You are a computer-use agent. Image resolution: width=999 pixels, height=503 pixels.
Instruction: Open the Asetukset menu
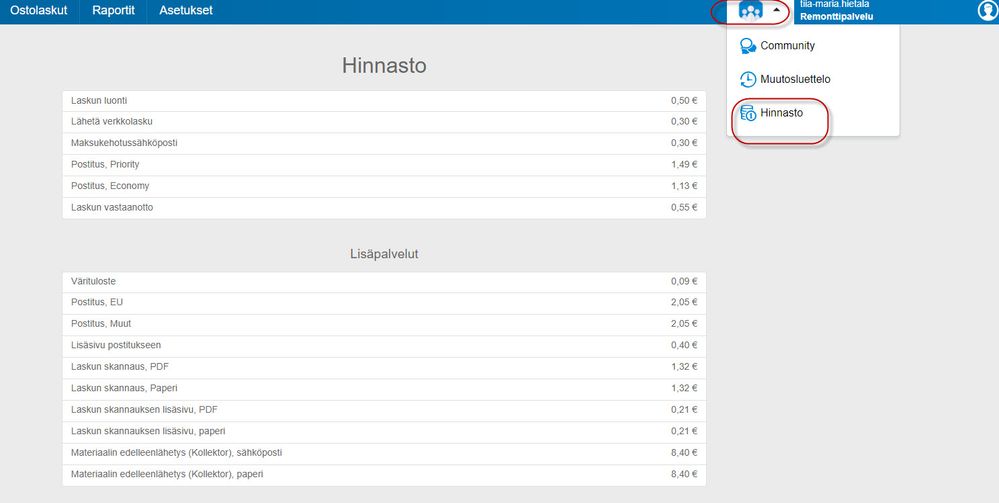186,11
